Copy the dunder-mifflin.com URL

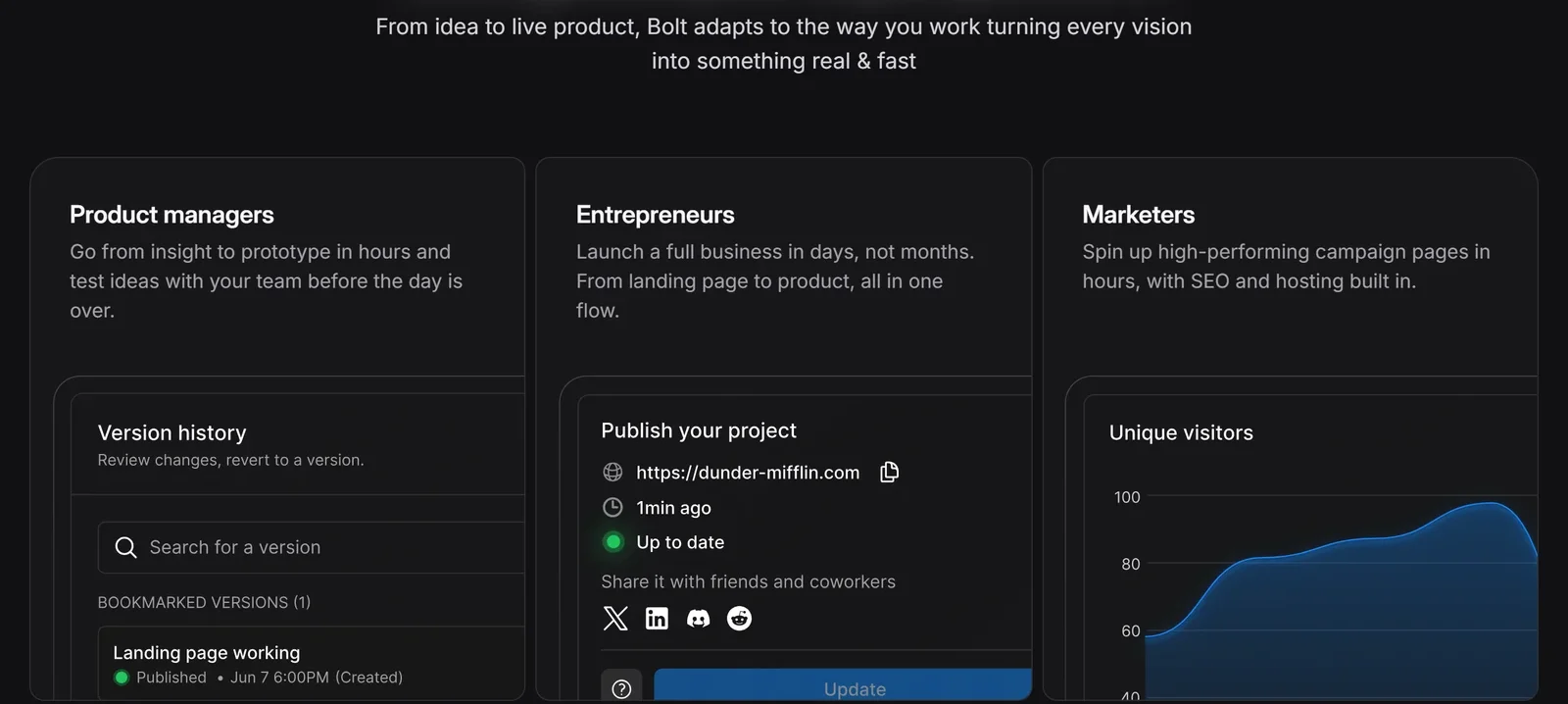tap(889, 472)
